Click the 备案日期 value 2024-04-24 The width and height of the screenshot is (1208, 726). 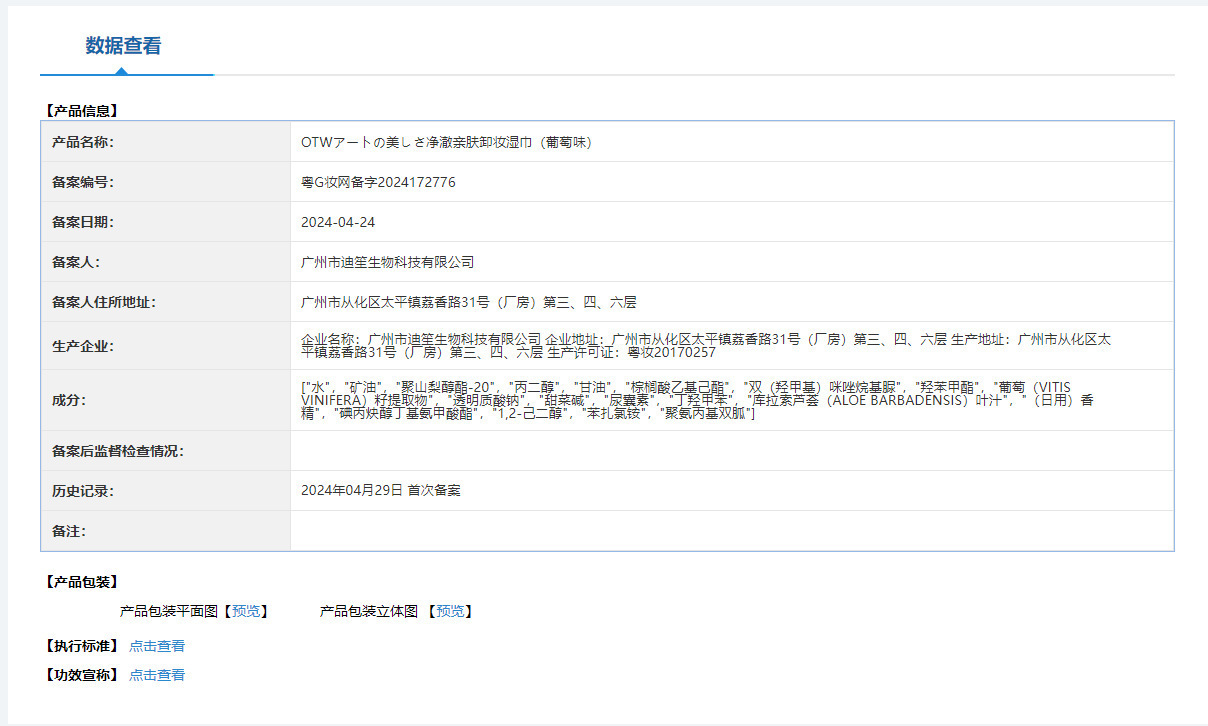coord(338,222)
